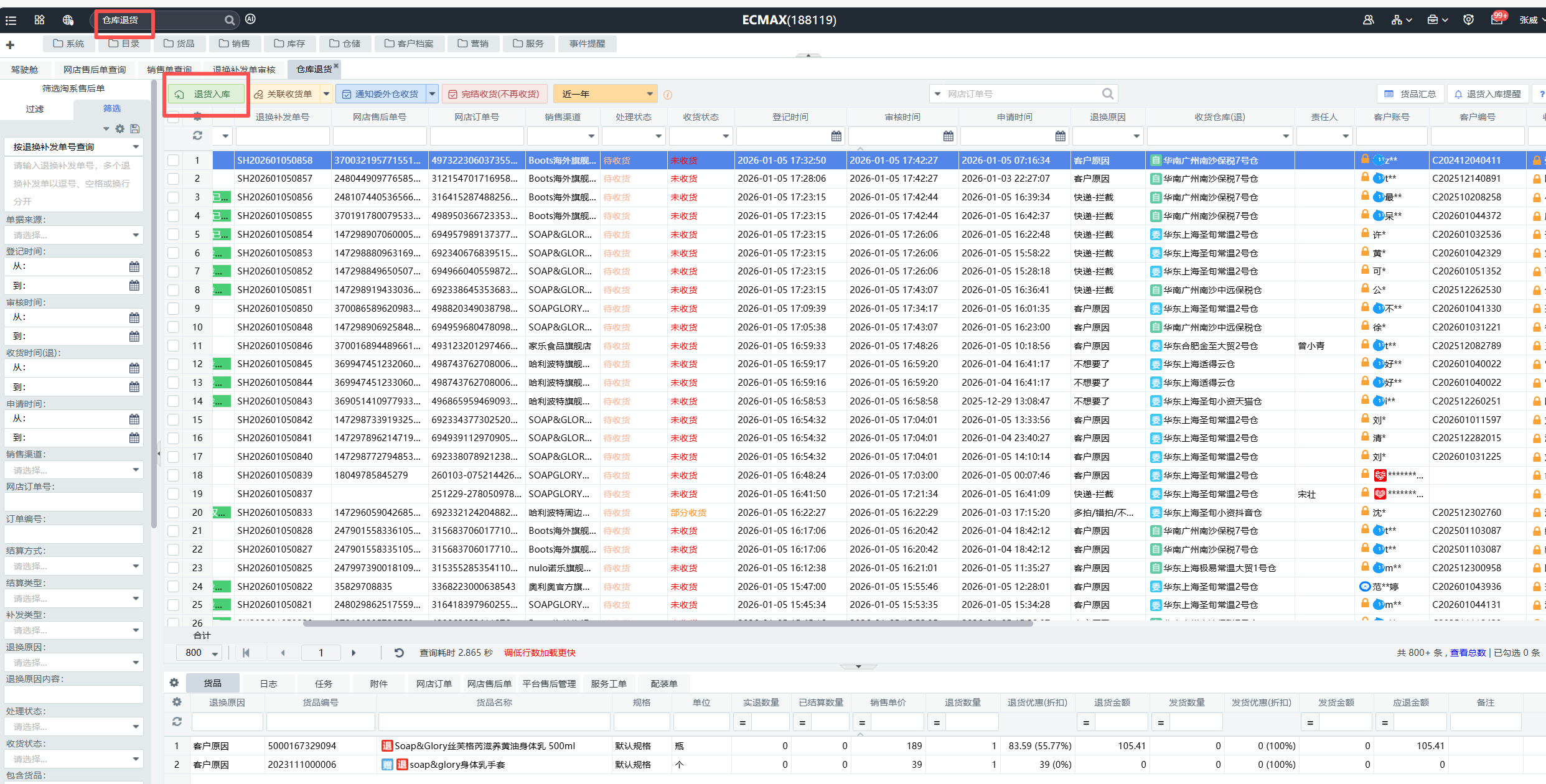This screenshot has height=784, width=1546.
Task: Click the page number input field
Action: (321, 653)
